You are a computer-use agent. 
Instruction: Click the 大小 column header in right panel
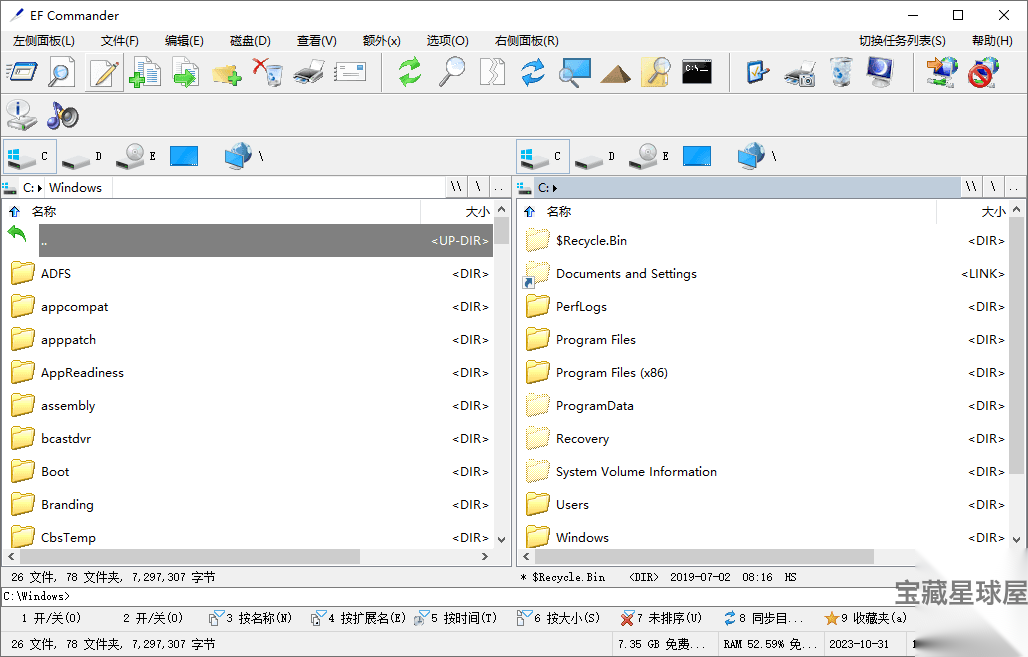(x=993, y=212)
